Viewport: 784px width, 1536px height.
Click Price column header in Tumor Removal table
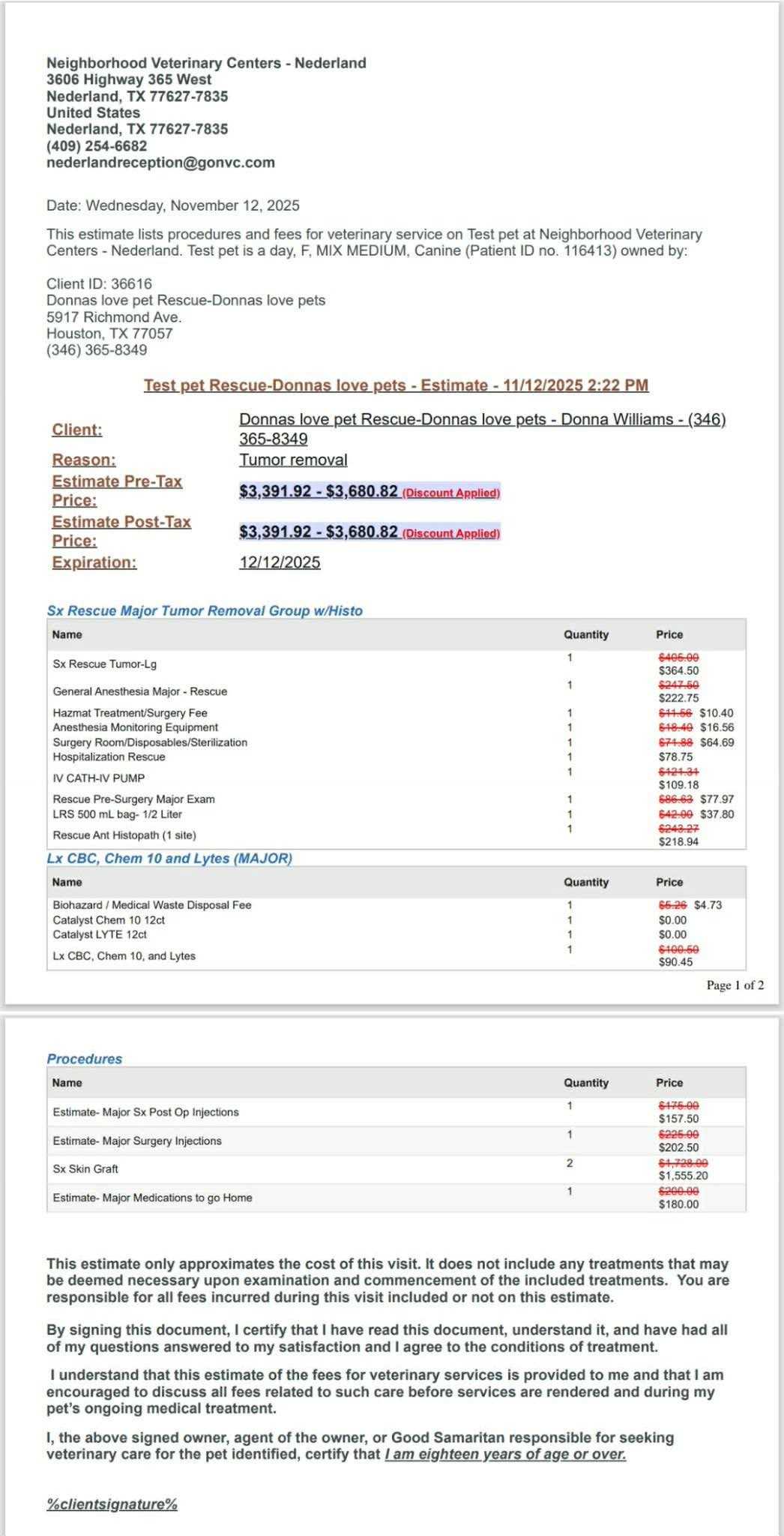(669, 634)
